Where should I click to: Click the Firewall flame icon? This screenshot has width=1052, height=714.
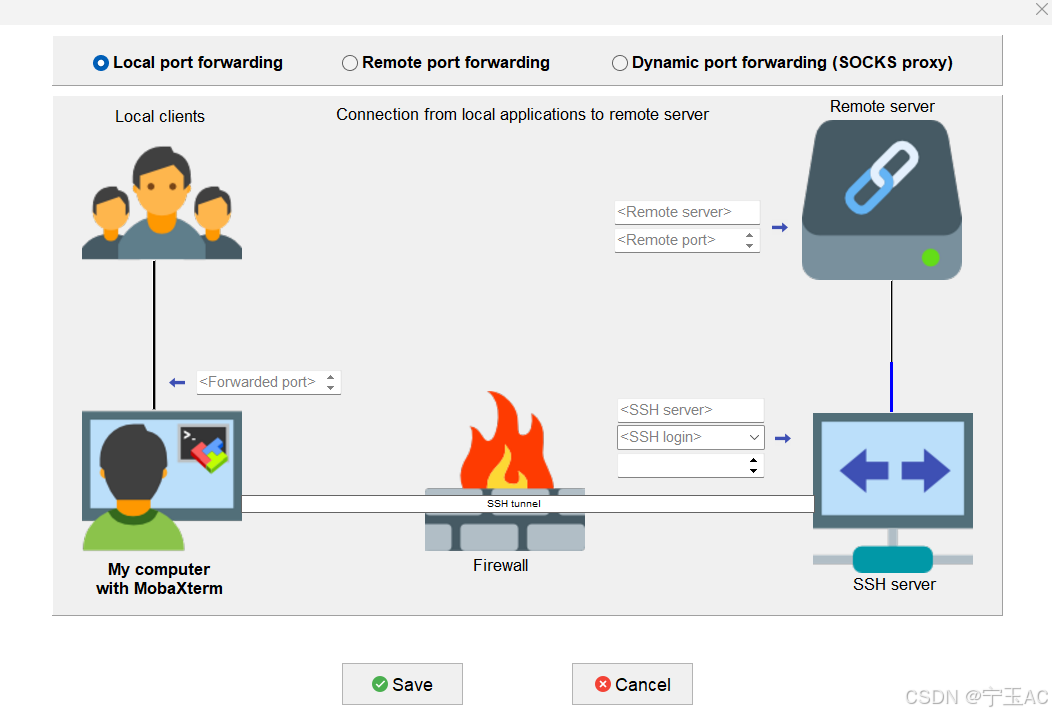coord(507,440)
